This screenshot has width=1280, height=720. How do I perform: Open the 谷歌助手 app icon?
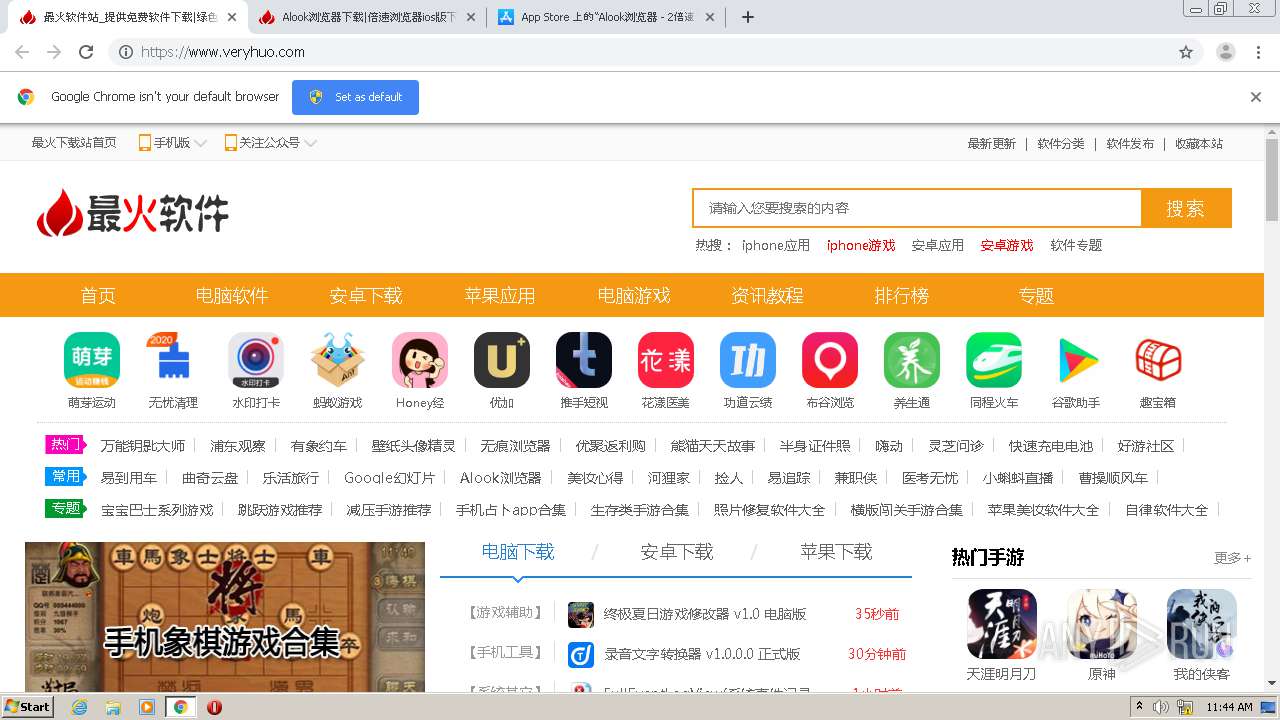(1076, 360)
